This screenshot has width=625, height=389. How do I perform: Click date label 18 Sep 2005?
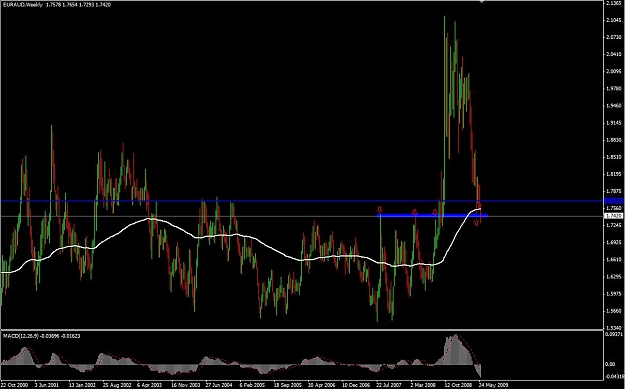point(287,385)
